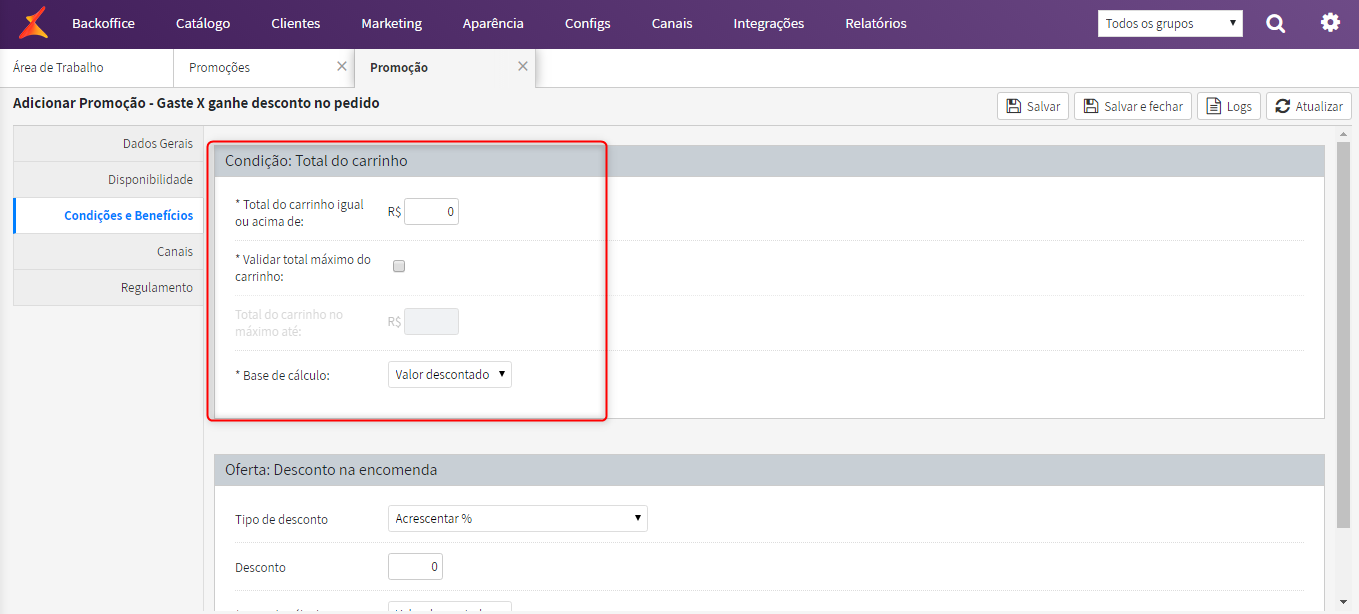Viewport: 1359px width, 614px height.
Task: Go to Dados Gerais section
Action: [x=108, y=143]
